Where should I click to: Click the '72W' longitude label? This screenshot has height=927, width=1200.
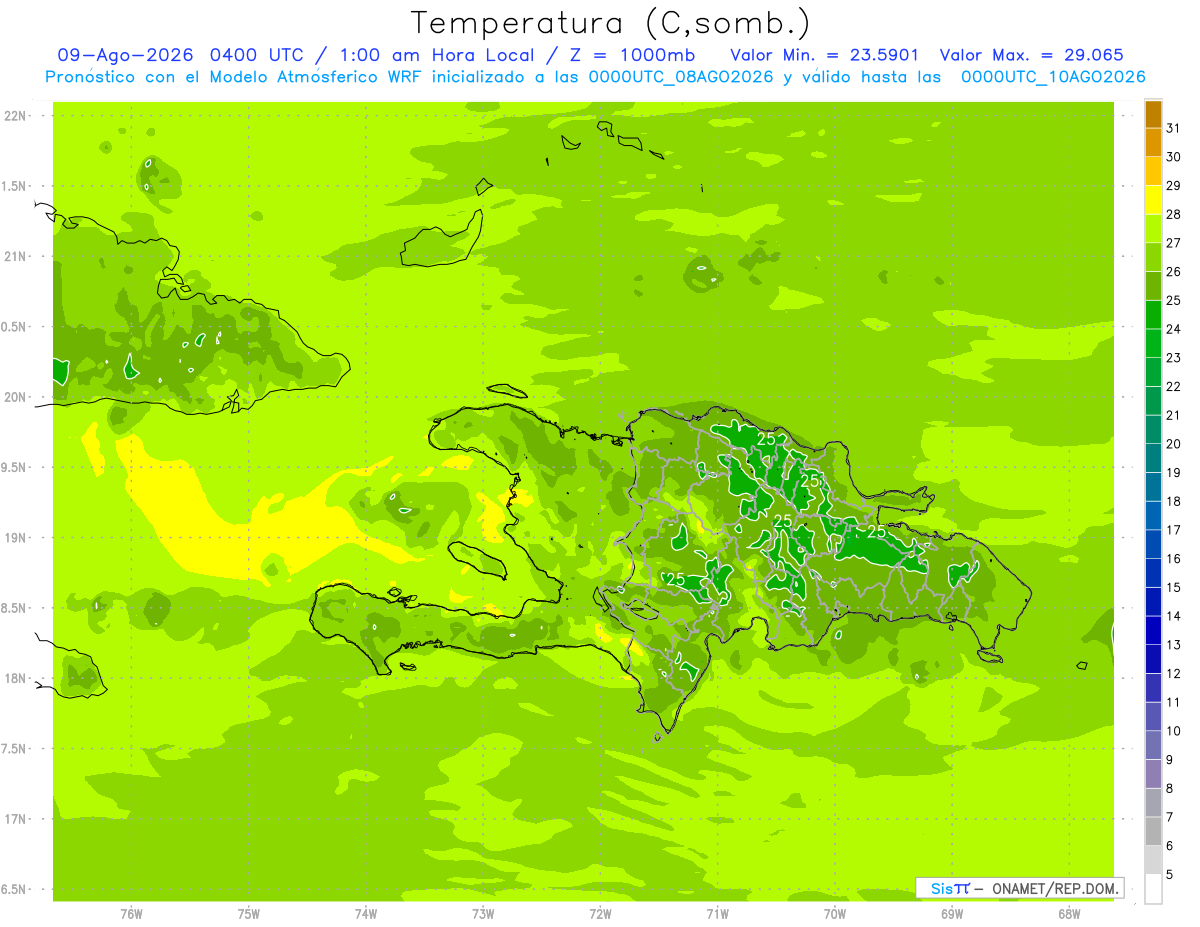pyautogui.click(x=601, y=913)
